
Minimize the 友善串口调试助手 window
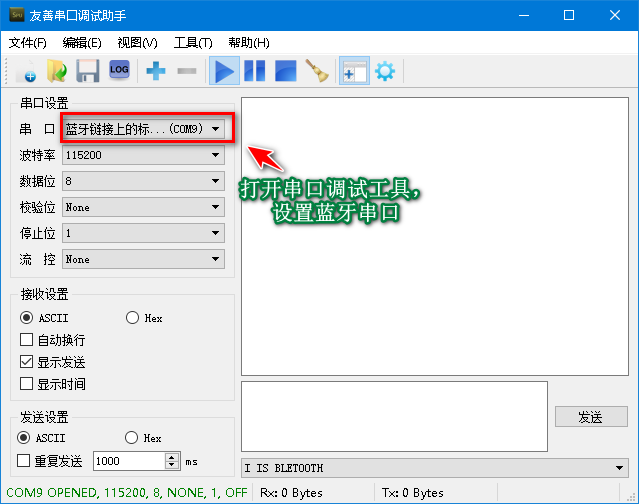click(x=524, y=15)
